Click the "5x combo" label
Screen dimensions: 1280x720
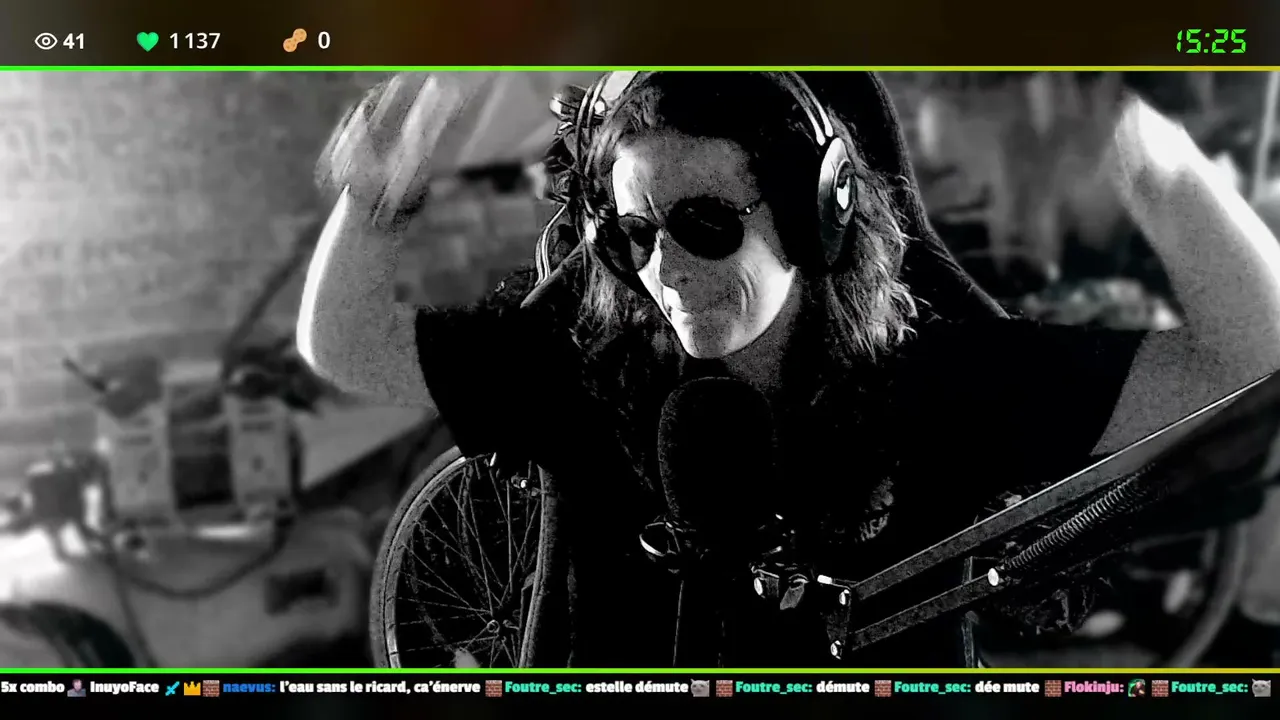33,688
